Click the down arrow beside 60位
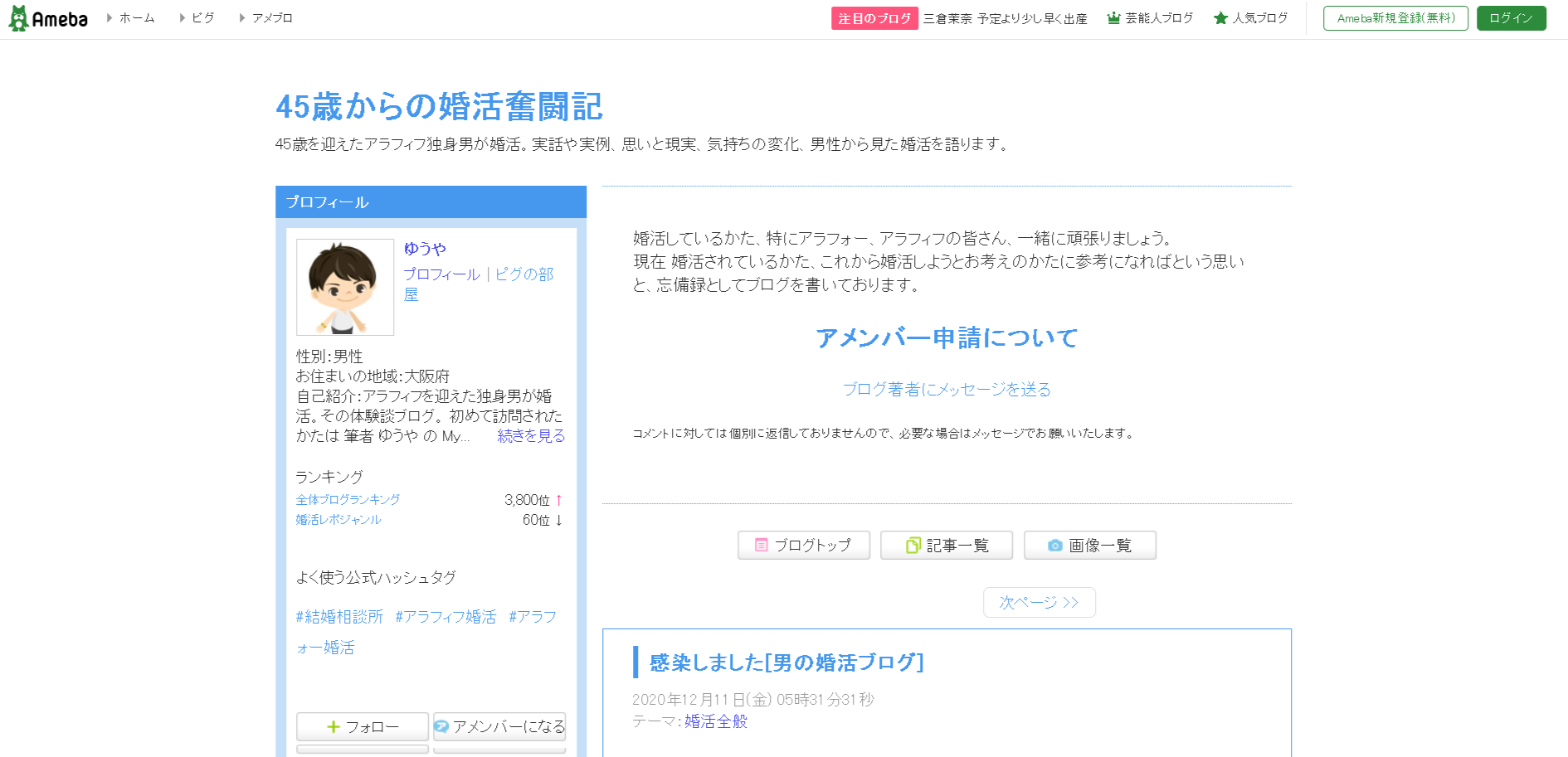 coord(559,520)
